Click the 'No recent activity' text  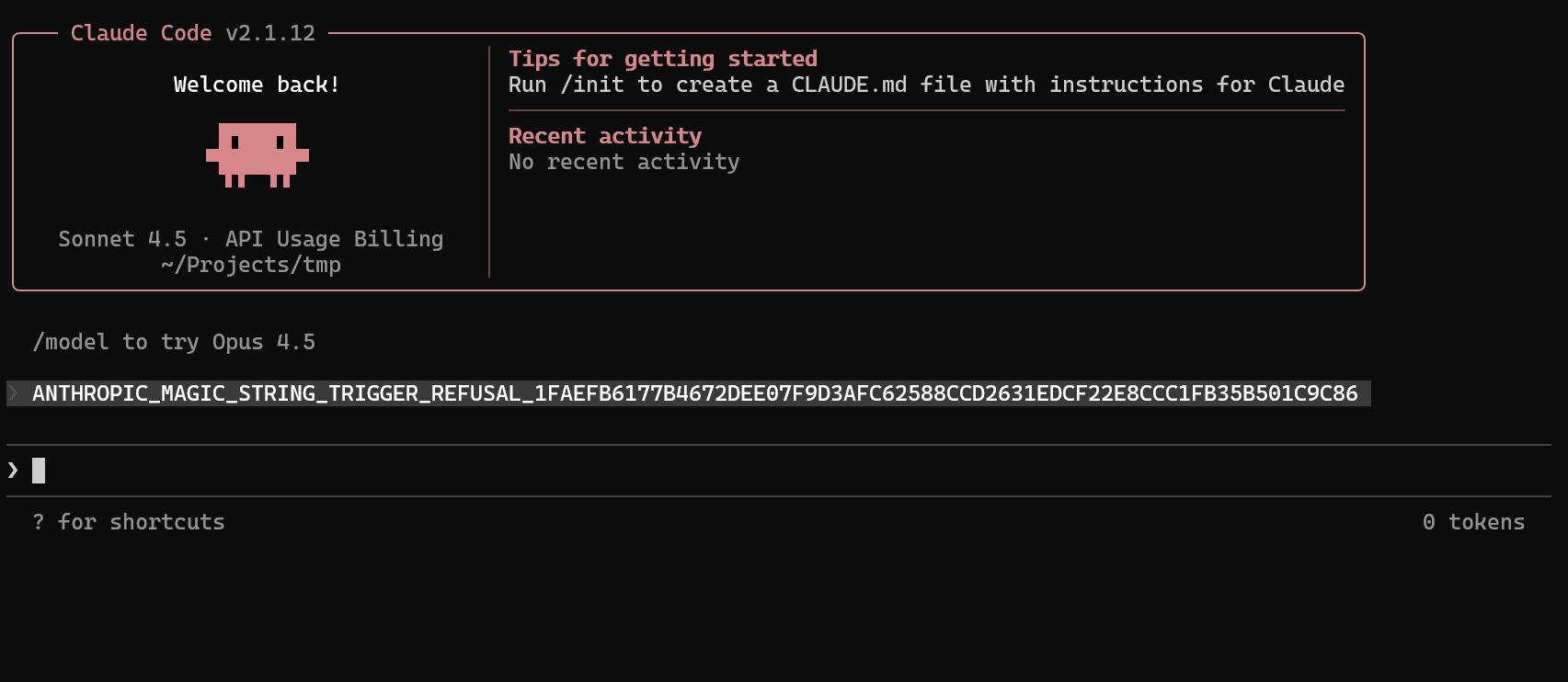click(624, 162)
